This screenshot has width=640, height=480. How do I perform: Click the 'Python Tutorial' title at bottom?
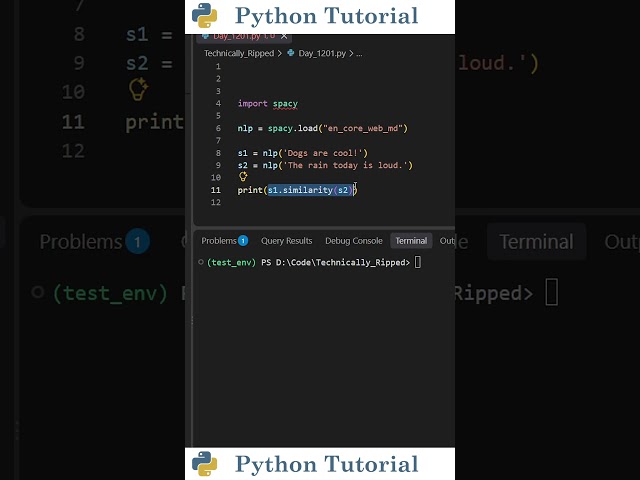[x=327, y=464]
